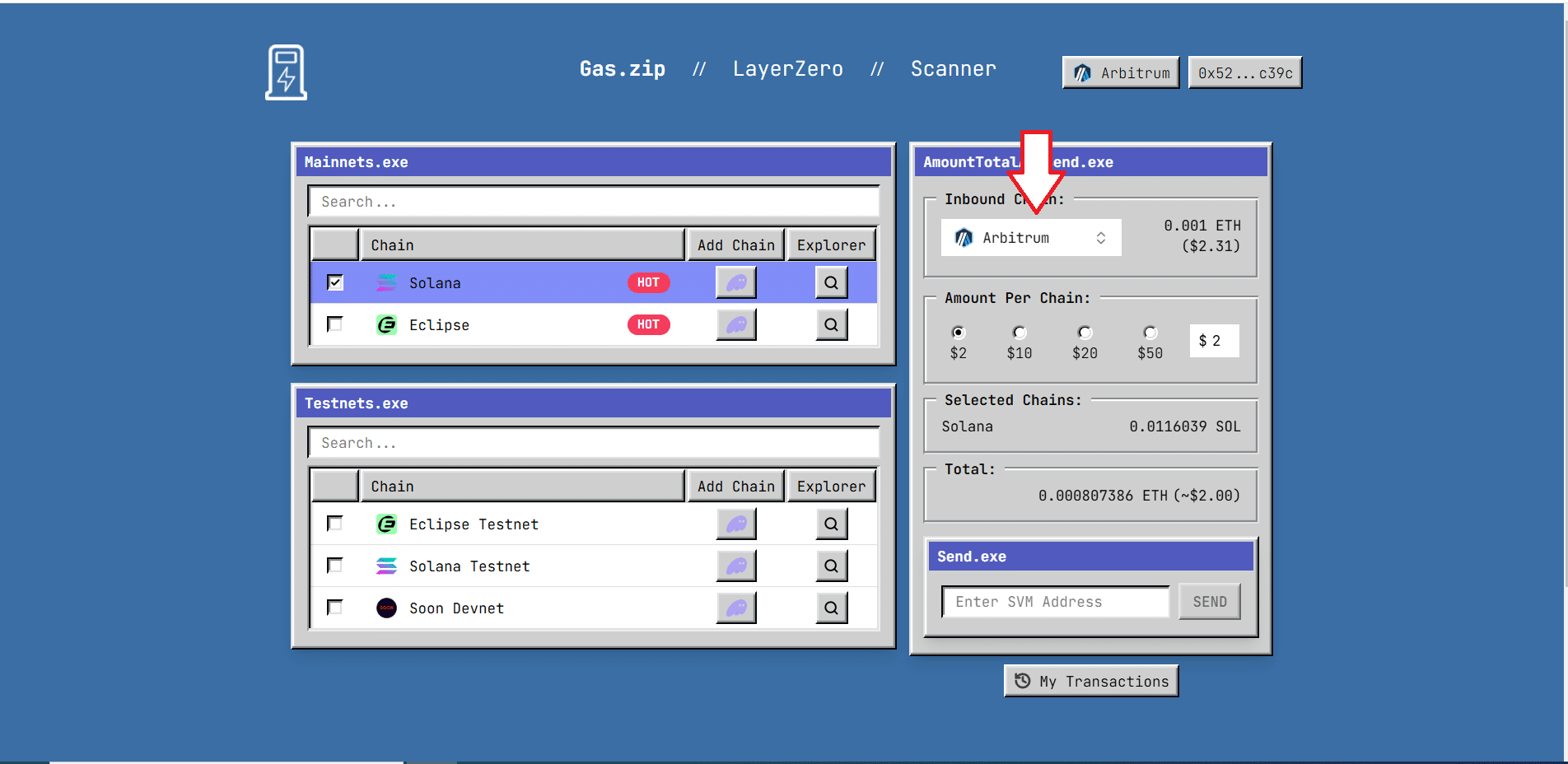The image size is (1568, 764).
Task: Open explorer for Eclipse Testnet
Action: pos(832,524)
